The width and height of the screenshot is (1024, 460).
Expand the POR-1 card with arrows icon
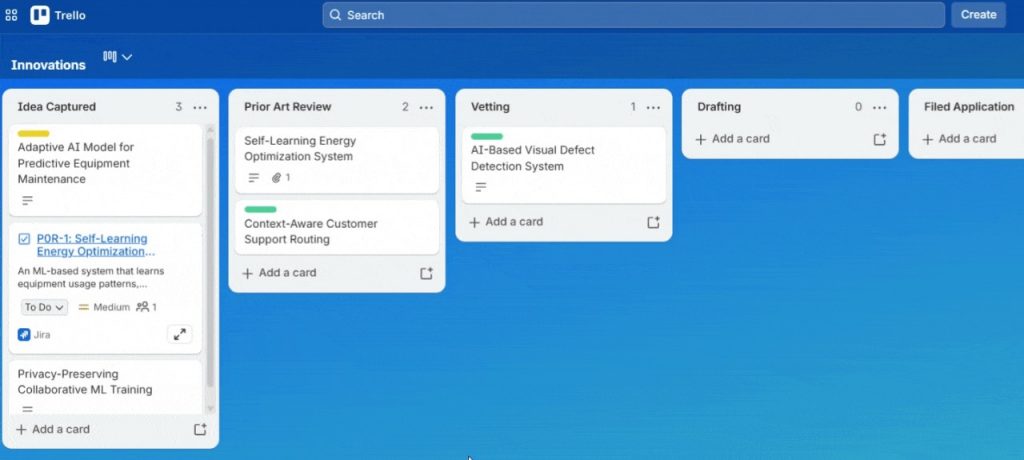180,335
